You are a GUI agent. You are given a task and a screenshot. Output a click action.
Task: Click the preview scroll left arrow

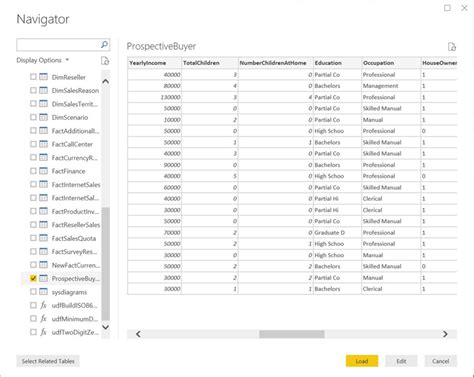[x=138, y=334]
